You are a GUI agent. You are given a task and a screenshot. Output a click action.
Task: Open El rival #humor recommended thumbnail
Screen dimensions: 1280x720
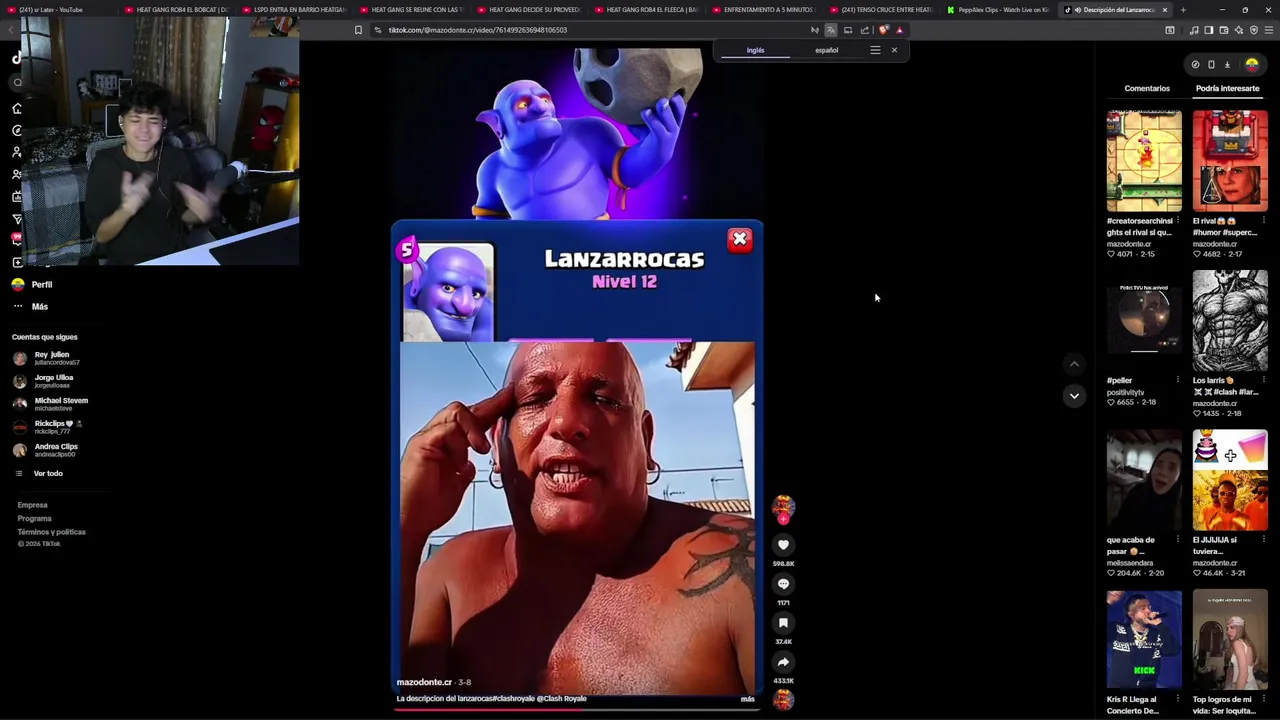tap(1230, 161)
